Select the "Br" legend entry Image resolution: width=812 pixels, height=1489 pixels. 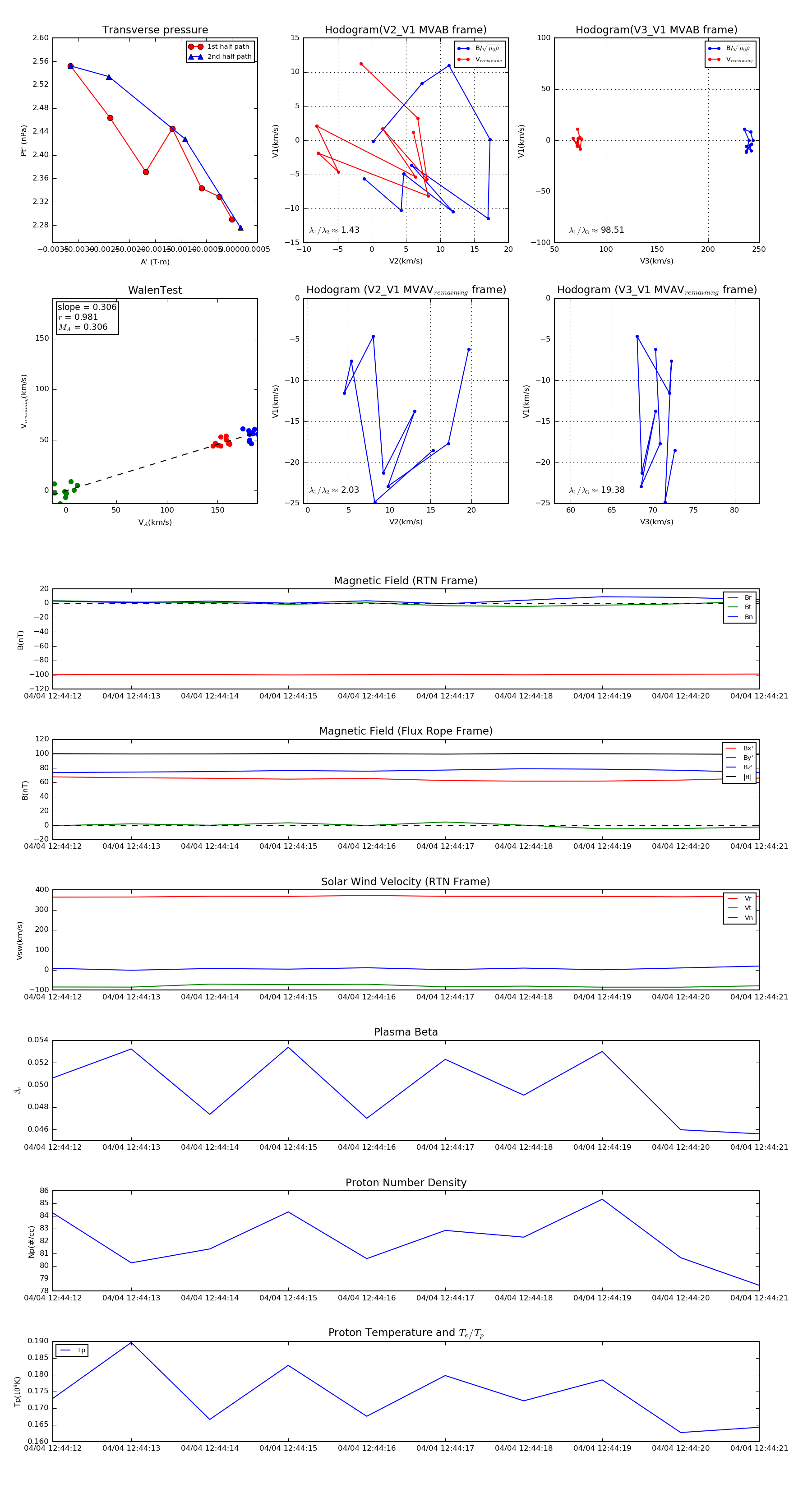pyautogui.click(x=740, y=598)
